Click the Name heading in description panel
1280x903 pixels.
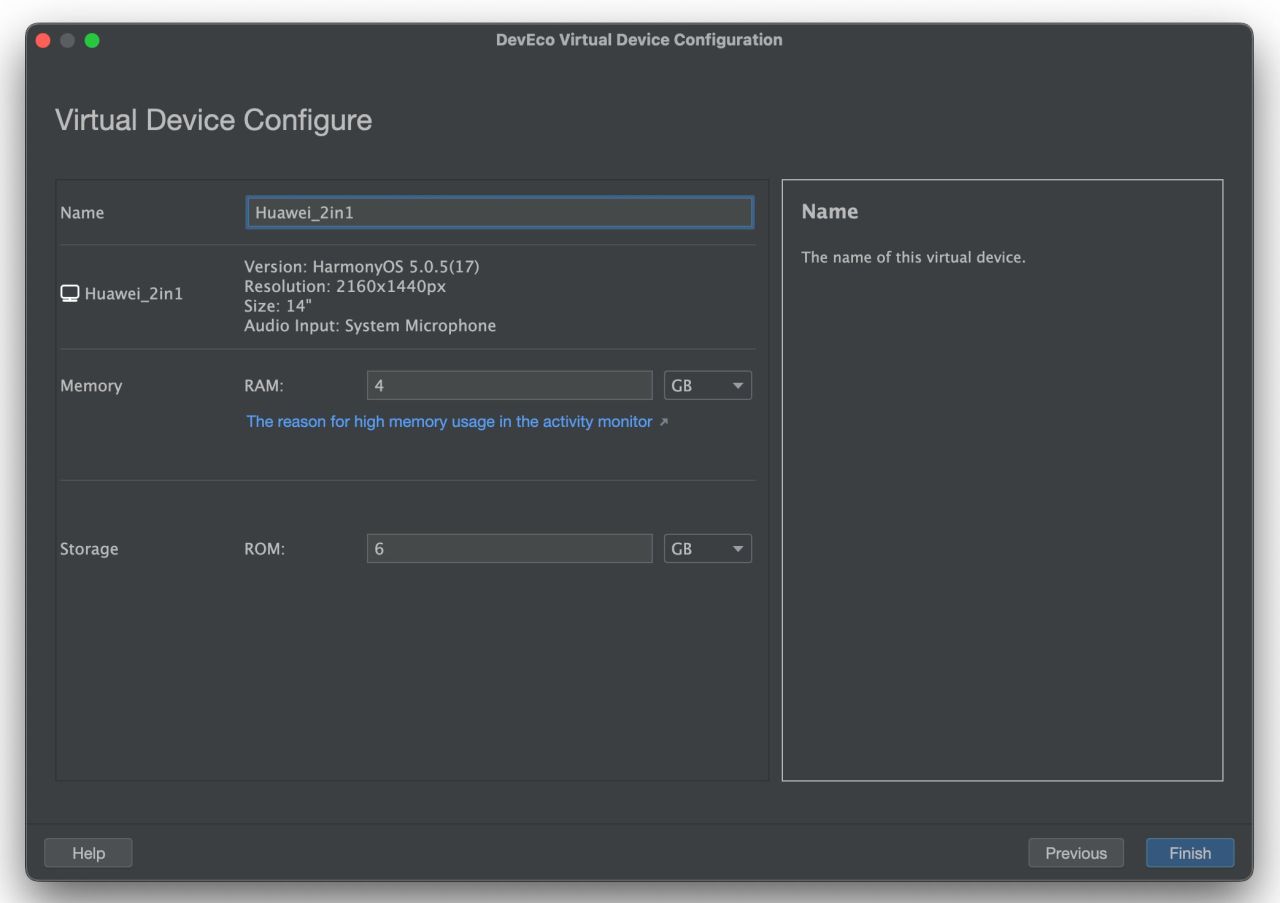coord(830,212)
